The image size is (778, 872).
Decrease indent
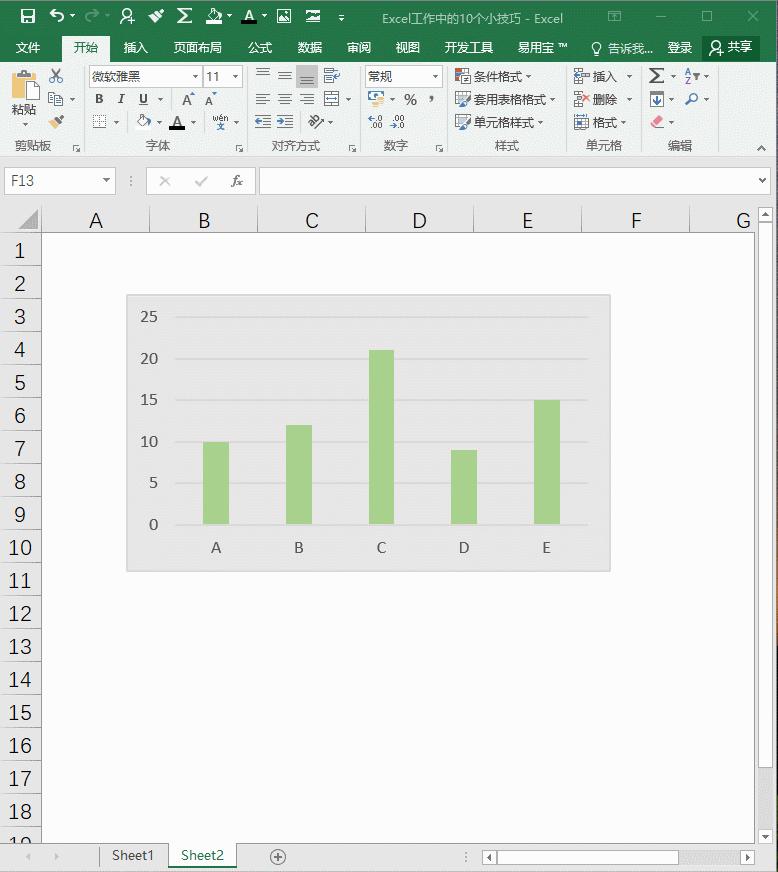click(x=262, y=121)
